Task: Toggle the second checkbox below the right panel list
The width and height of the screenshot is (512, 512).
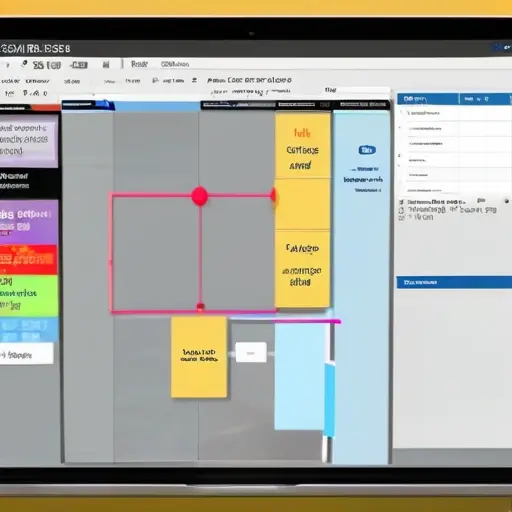Action: point(401,210)
